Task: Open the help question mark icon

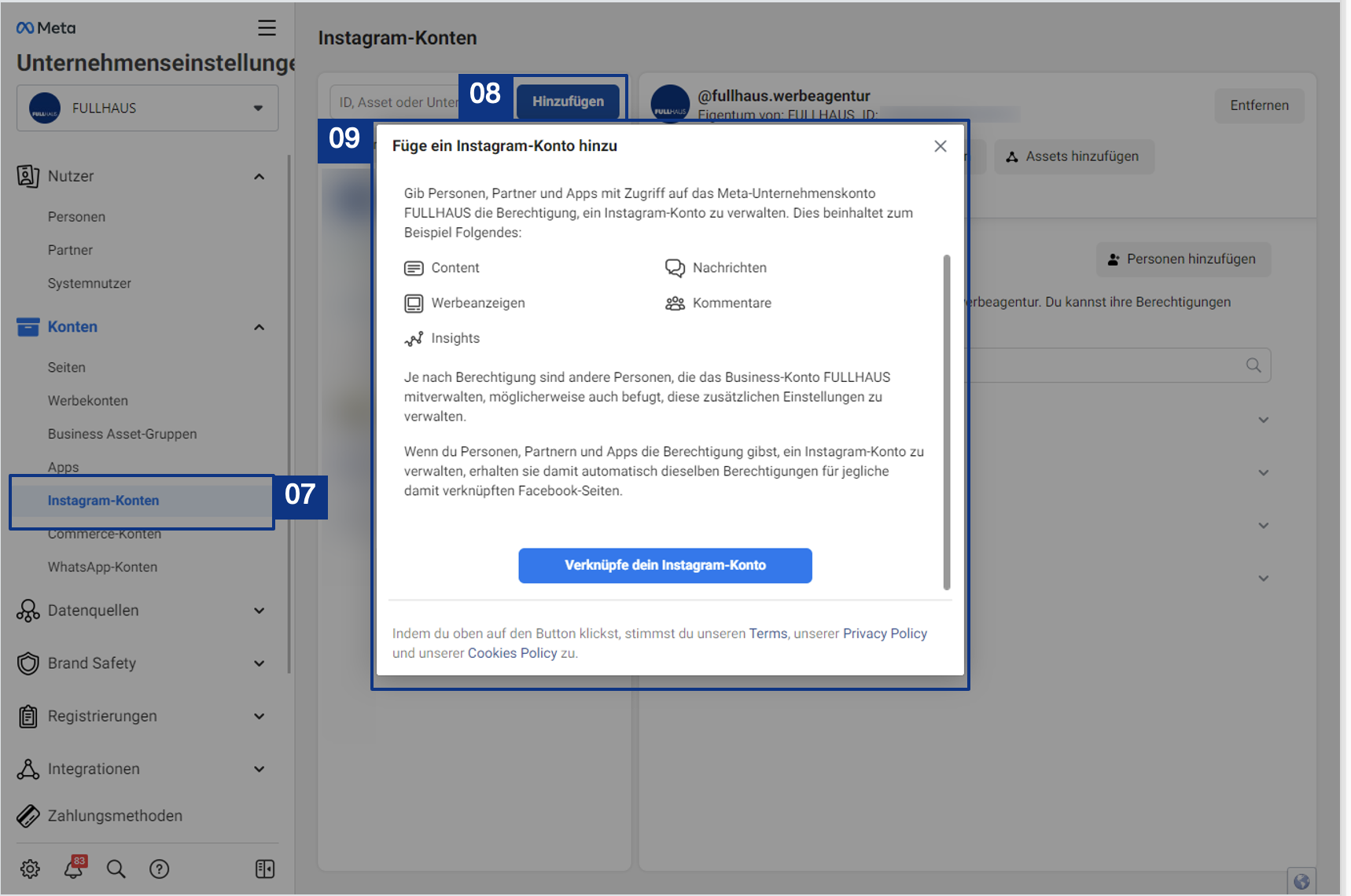Action: pos(159,868)
